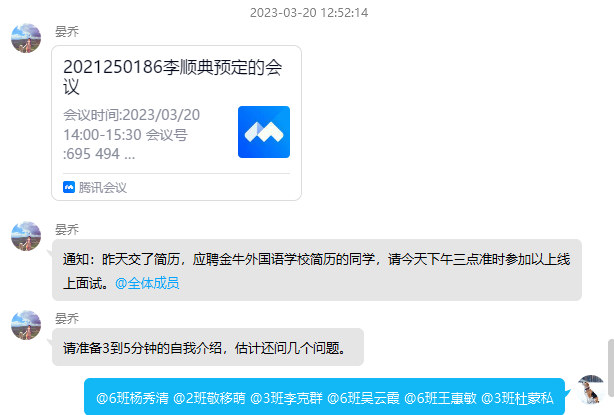Click the @2班敬移萌 mention
The width and height of the screenshot is (614, 415).
tap(209, 399)
